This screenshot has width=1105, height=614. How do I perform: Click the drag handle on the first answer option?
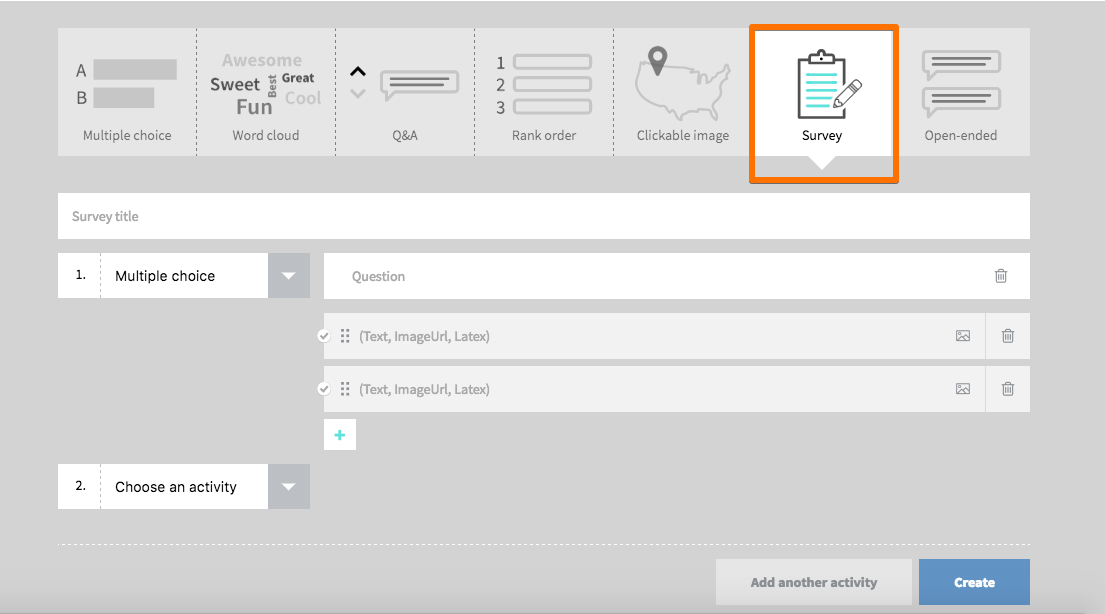pyautogui.click(x=346, y=336)
